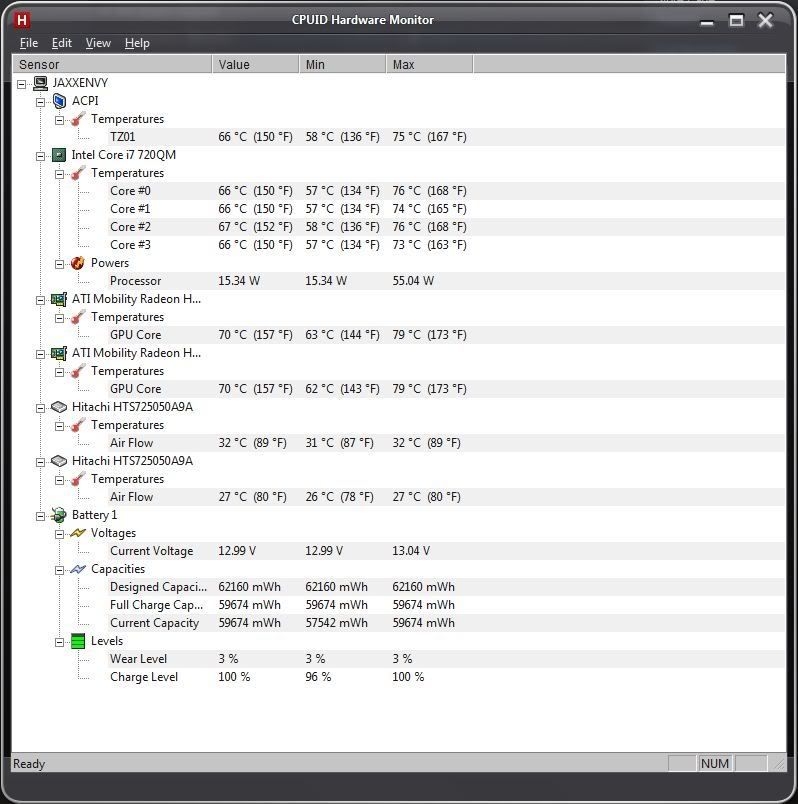This screenshot has height=804, width=798.
Task: Select the Core #2 row
Action: point(446,227)
